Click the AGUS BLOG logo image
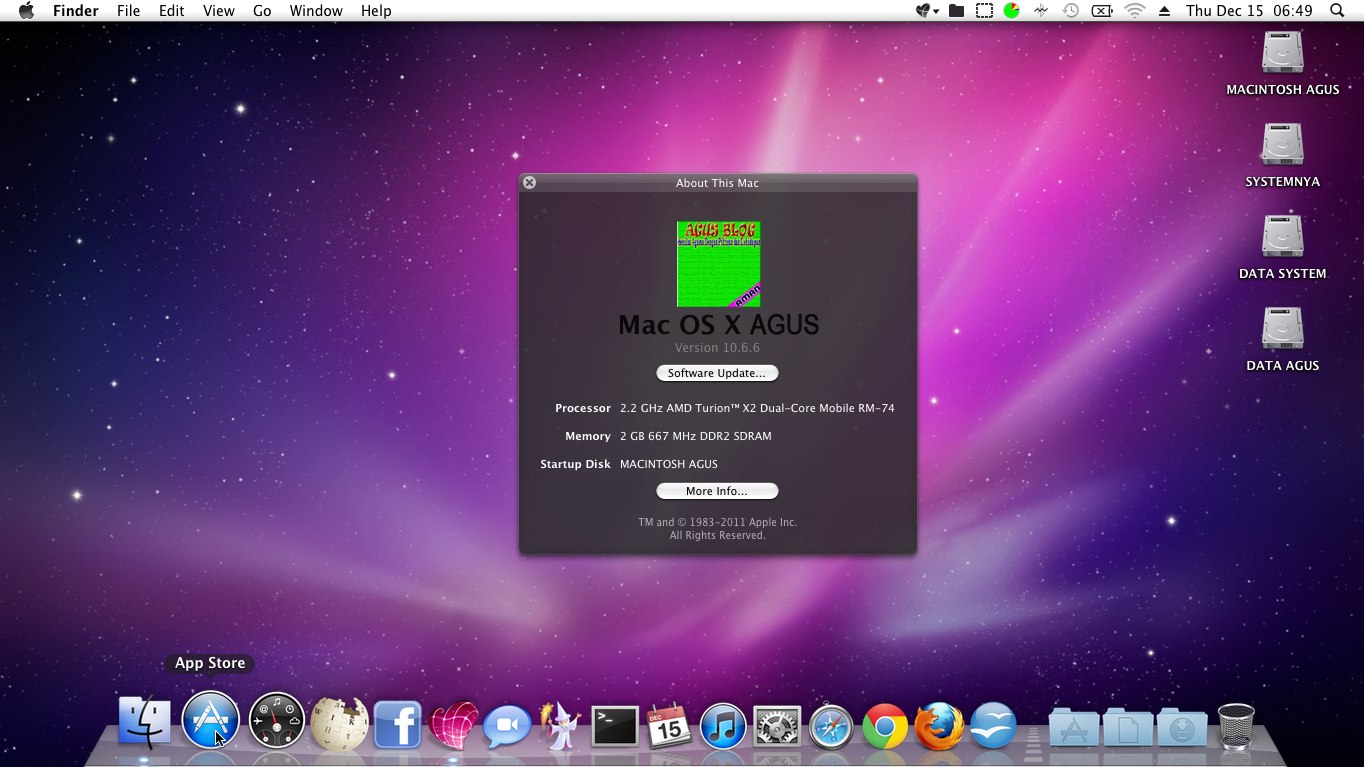Image resolution: width=1364 pixels, height=767 pixels. [x=718, y=264]
